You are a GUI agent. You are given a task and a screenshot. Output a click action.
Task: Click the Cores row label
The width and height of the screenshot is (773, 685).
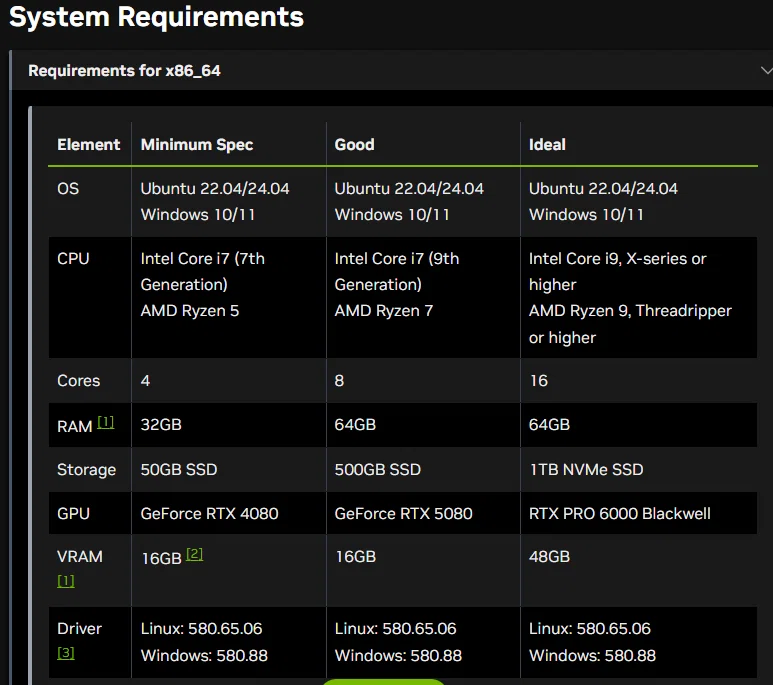[x=78, y=381]
